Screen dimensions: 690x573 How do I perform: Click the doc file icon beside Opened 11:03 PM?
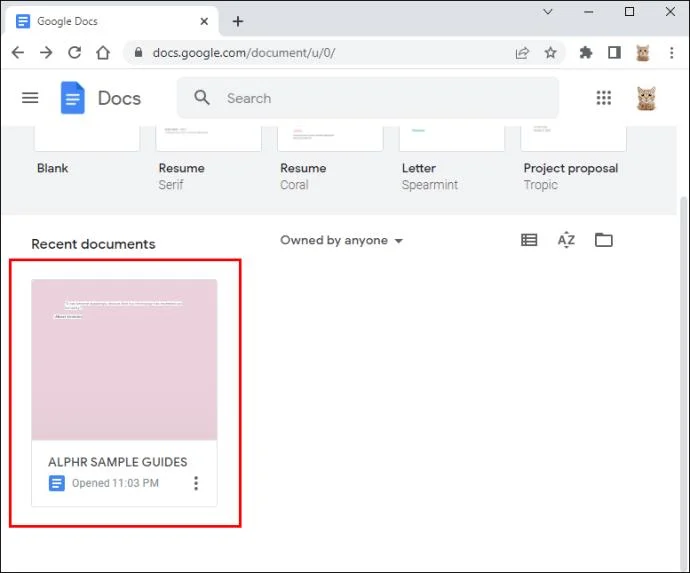57,483
